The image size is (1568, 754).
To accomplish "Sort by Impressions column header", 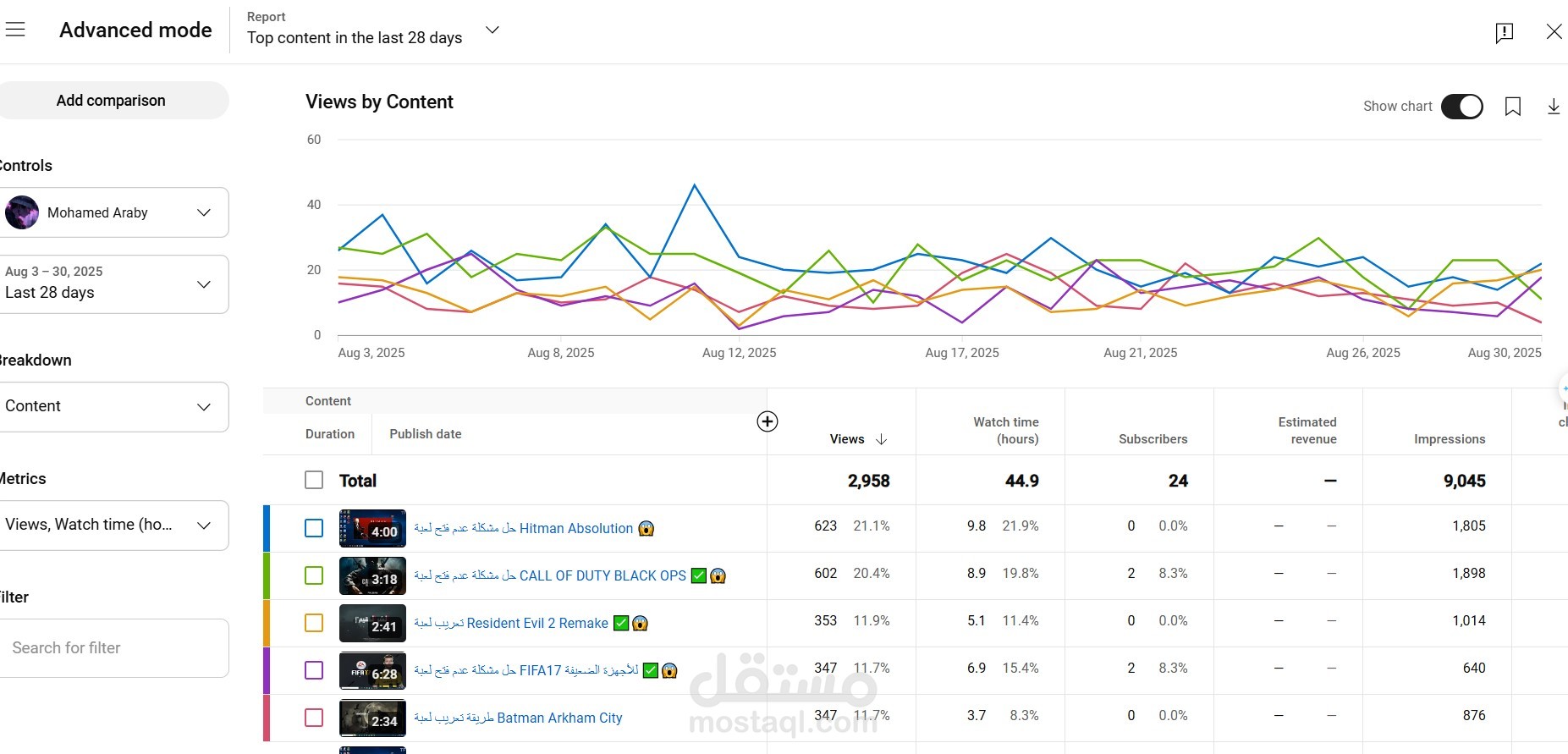I will pos(1450,439).
